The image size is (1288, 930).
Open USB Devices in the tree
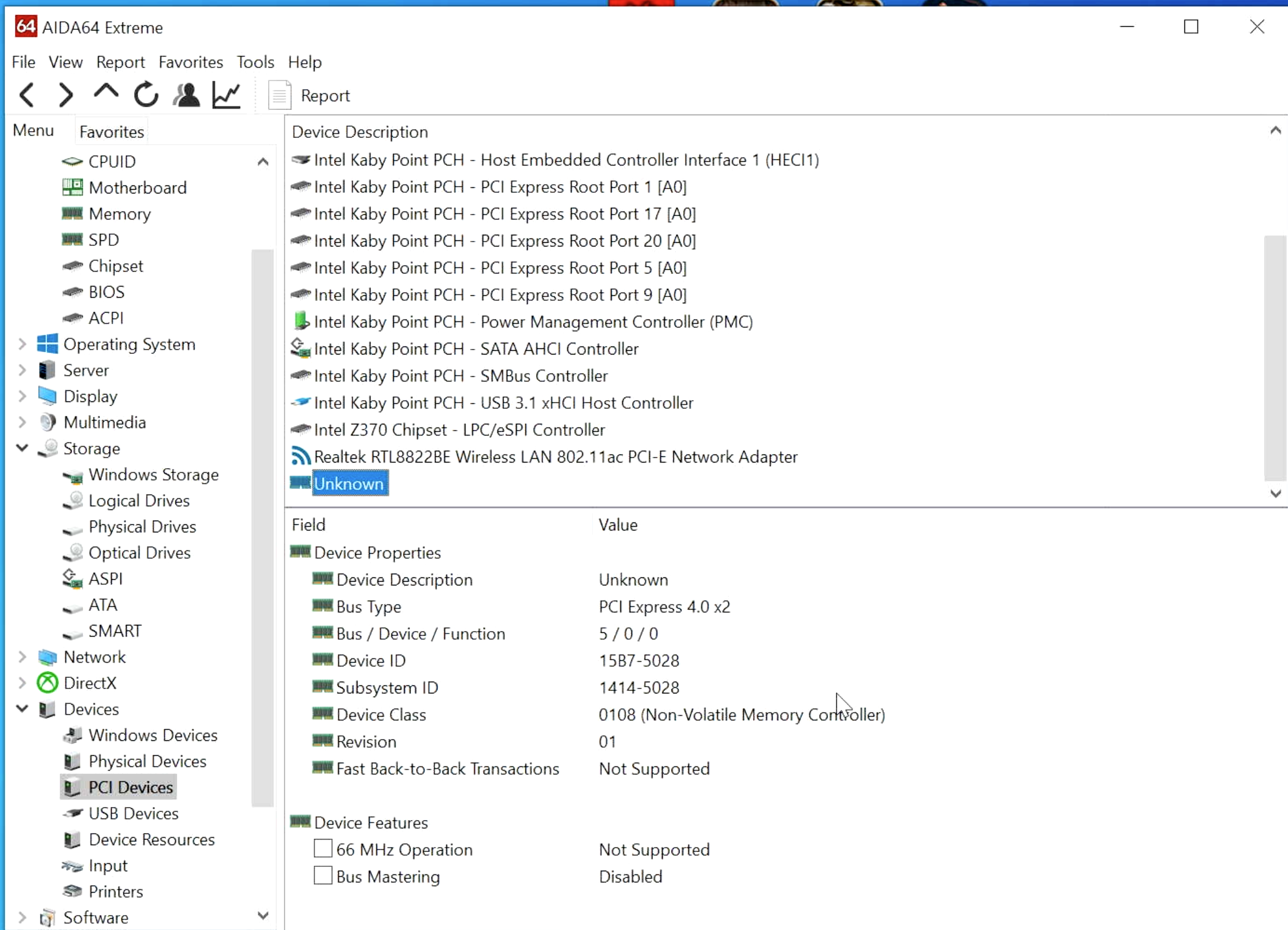pos(133,813)
